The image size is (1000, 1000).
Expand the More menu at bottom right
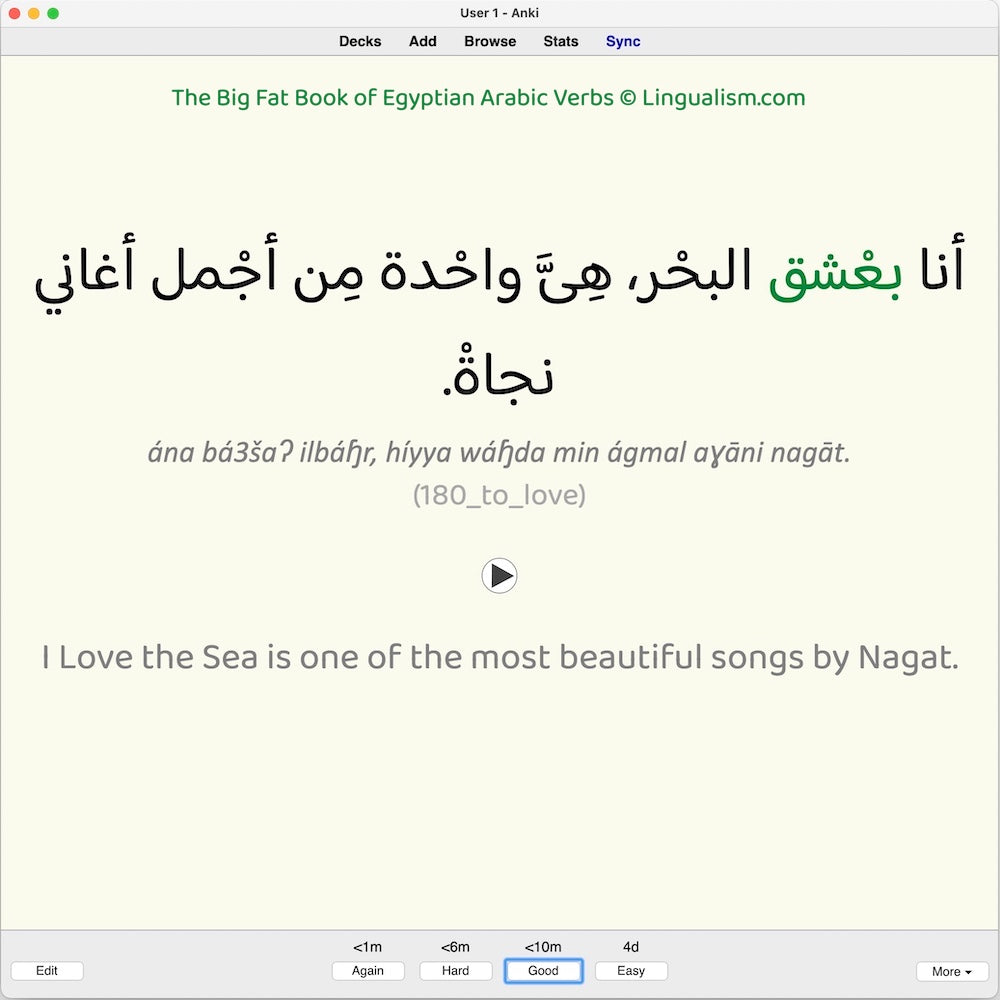[x=951, y=971]
